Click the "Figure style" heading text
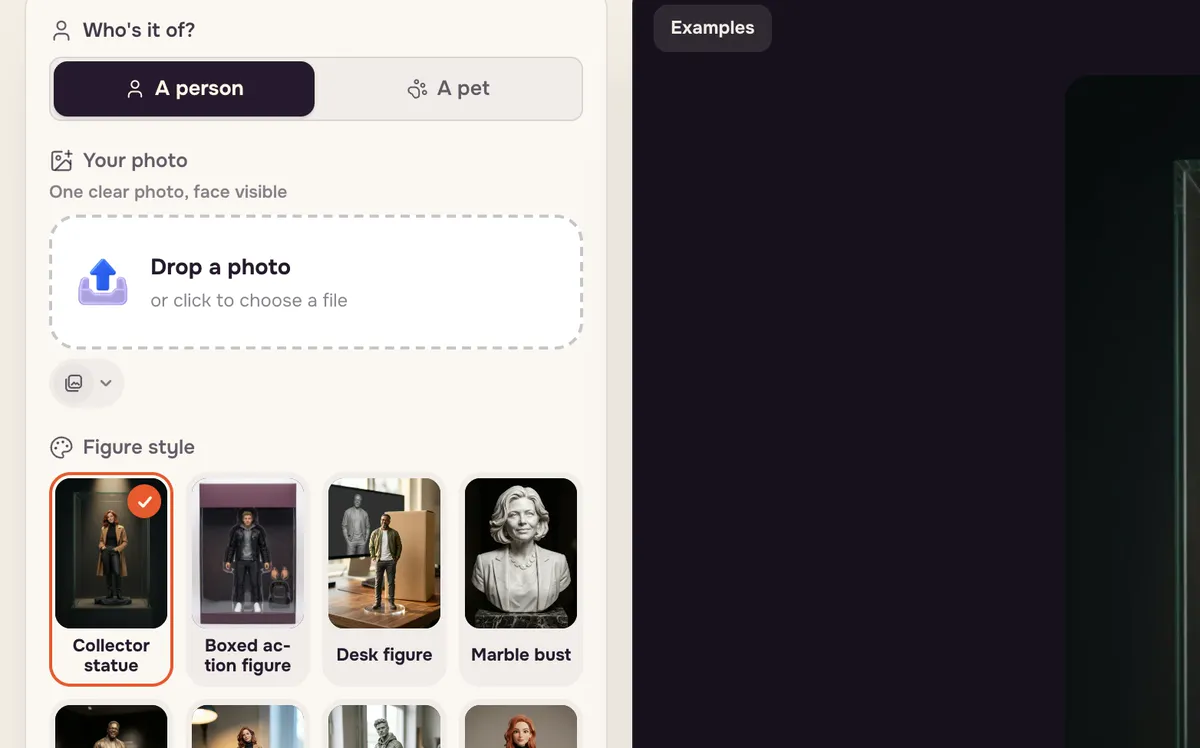The image size is (1200, 748). pyautogui.click(x=139, y=447)
